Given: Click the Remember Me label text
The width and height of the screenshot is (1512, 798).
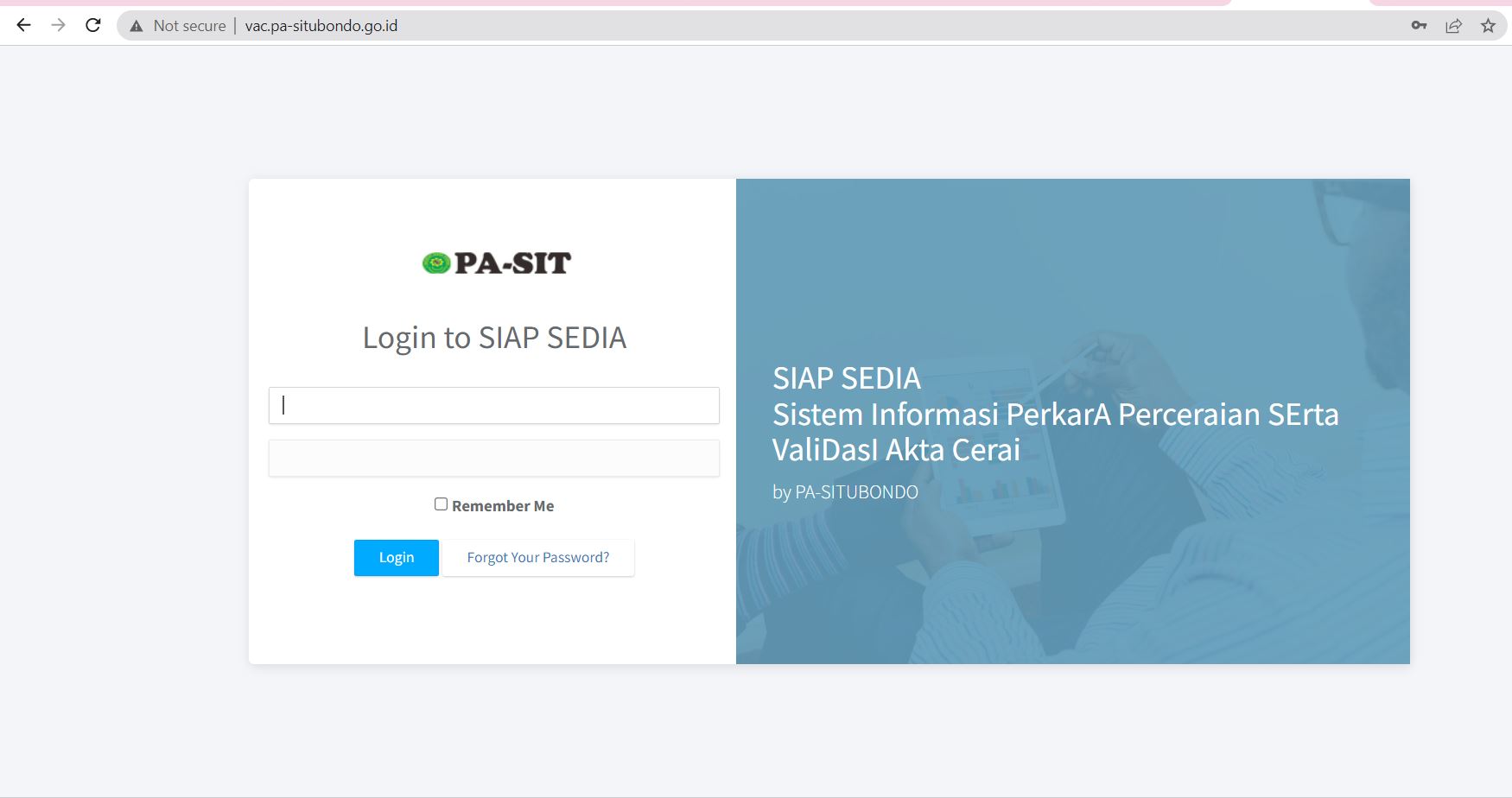Looking at the screenshot, I should 503,506.
